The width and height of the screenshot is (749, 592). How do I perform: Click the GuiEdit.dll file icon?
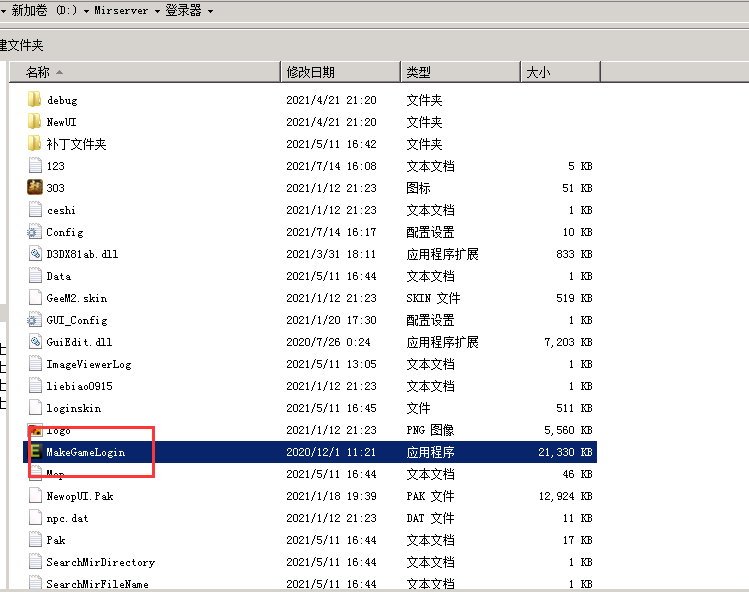(x=35, y=342)
